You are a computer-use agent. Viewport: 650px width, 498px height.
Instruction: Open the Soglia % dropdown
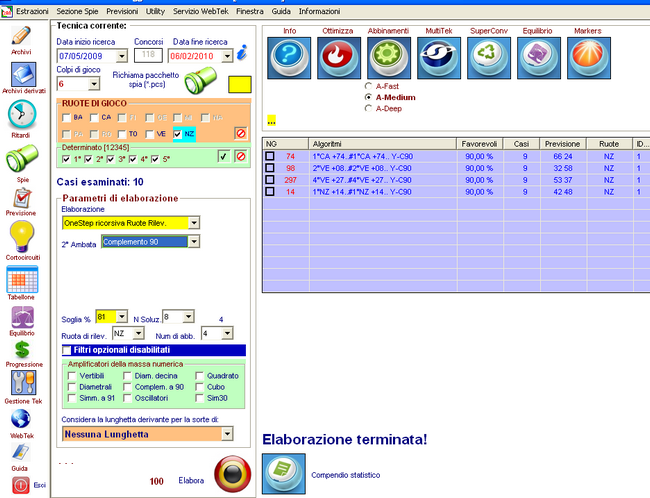121,317
